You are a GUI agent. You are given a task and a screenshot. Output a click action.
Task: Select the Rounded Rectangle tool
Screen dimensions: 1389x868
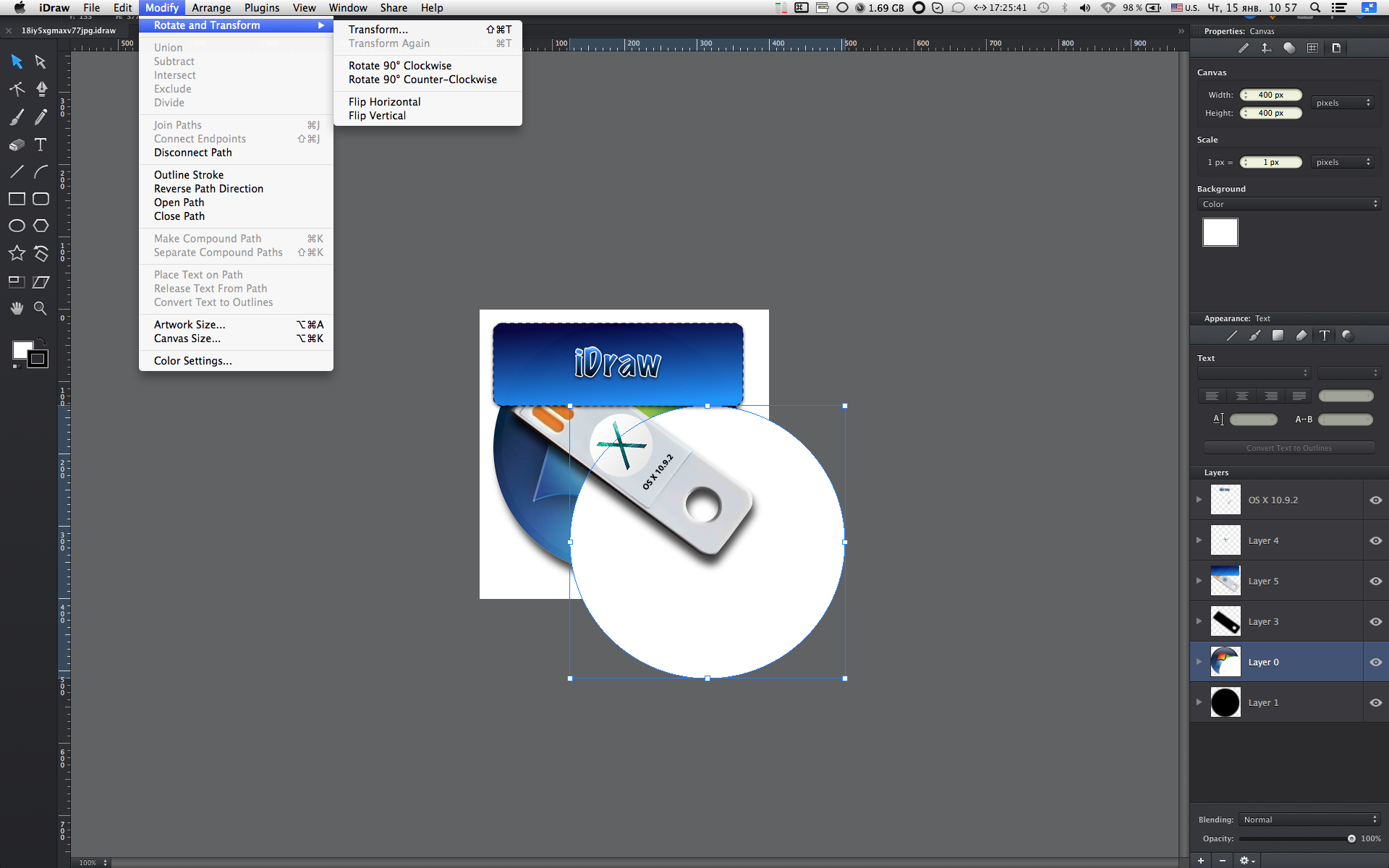41,199
